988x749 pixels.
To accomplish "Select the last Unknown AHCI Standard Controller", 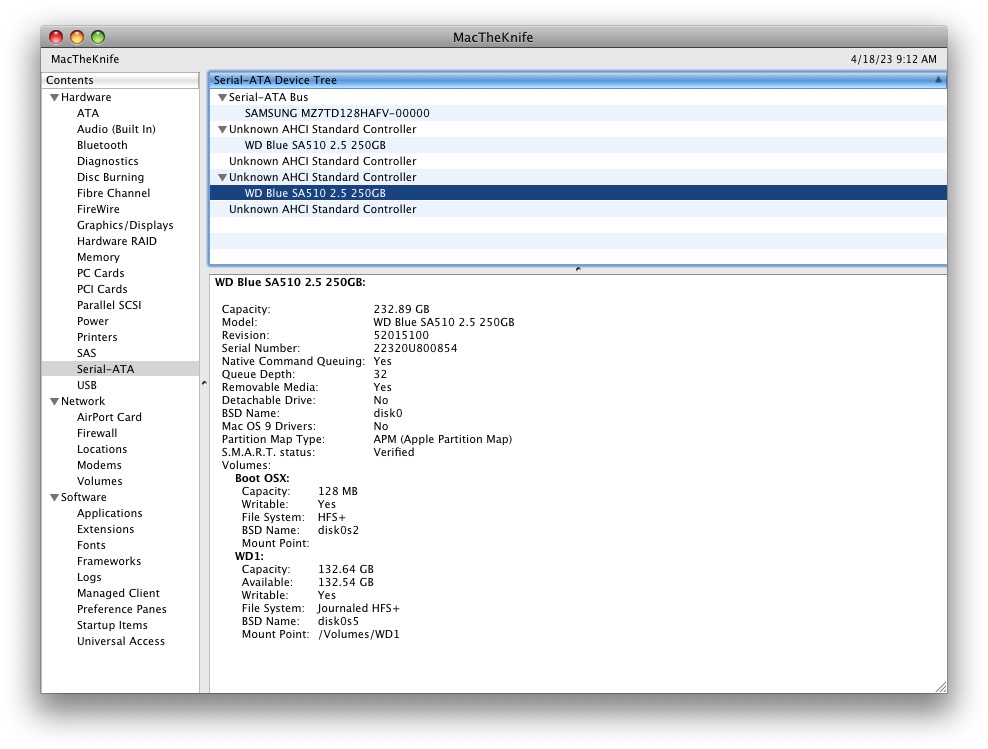I will coord(322,210).
